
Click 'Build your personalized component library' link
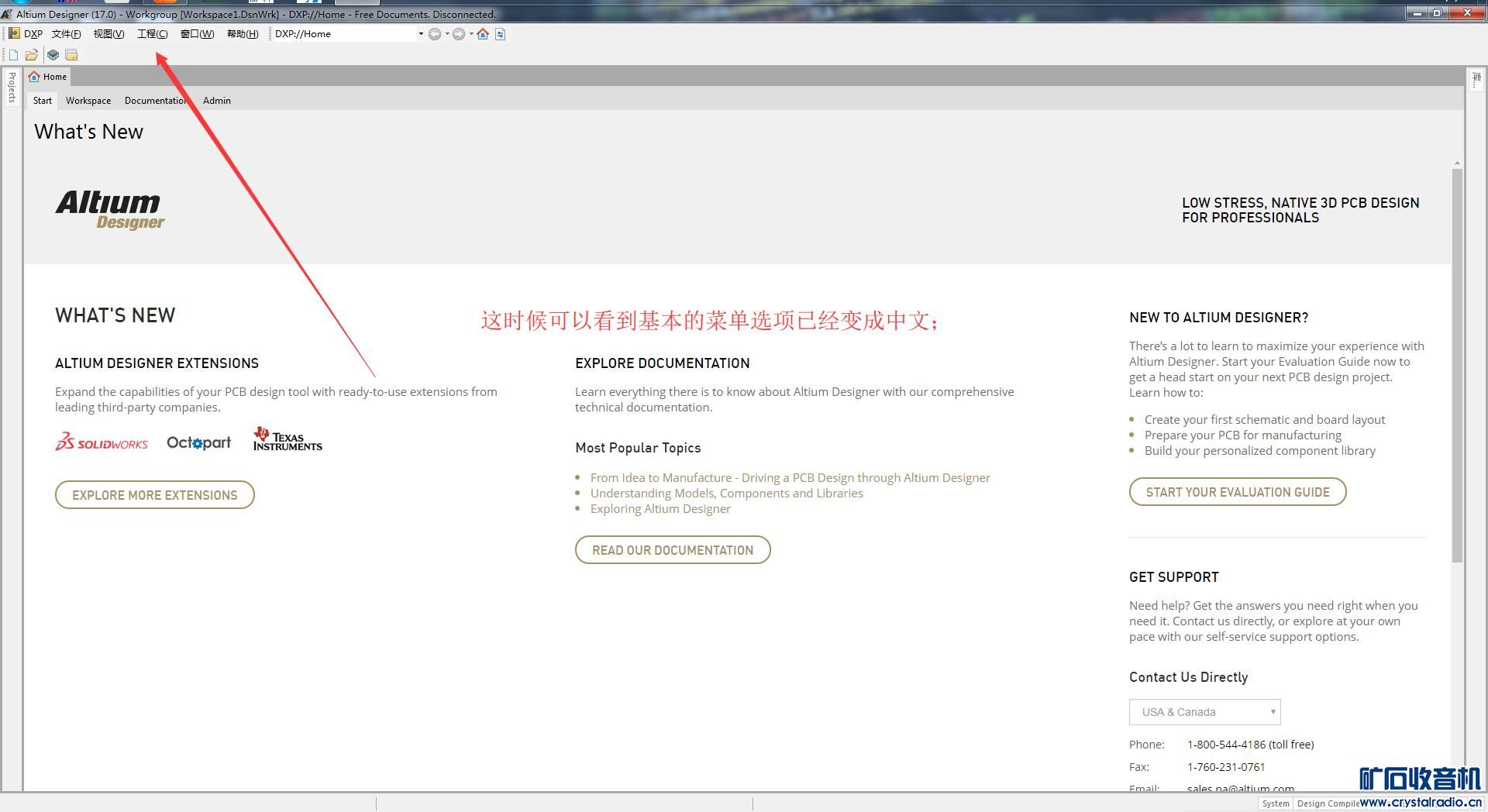pos(1260,451)
